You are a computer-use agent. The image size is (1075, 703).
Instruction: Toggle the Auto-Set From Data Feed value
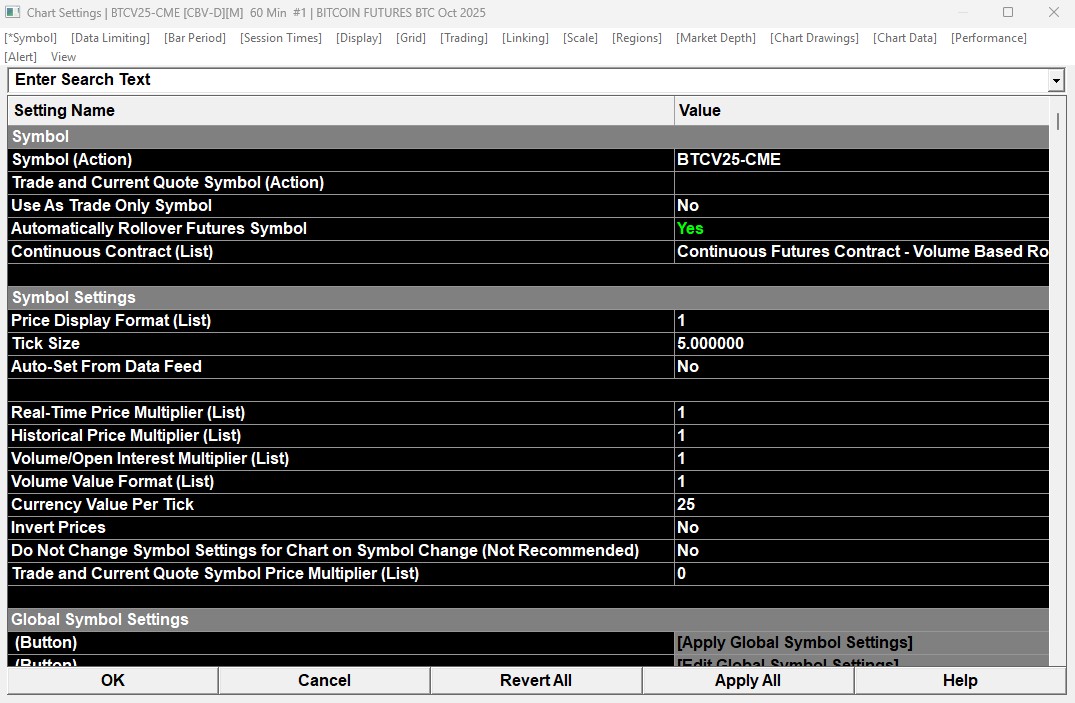(862, 367)
